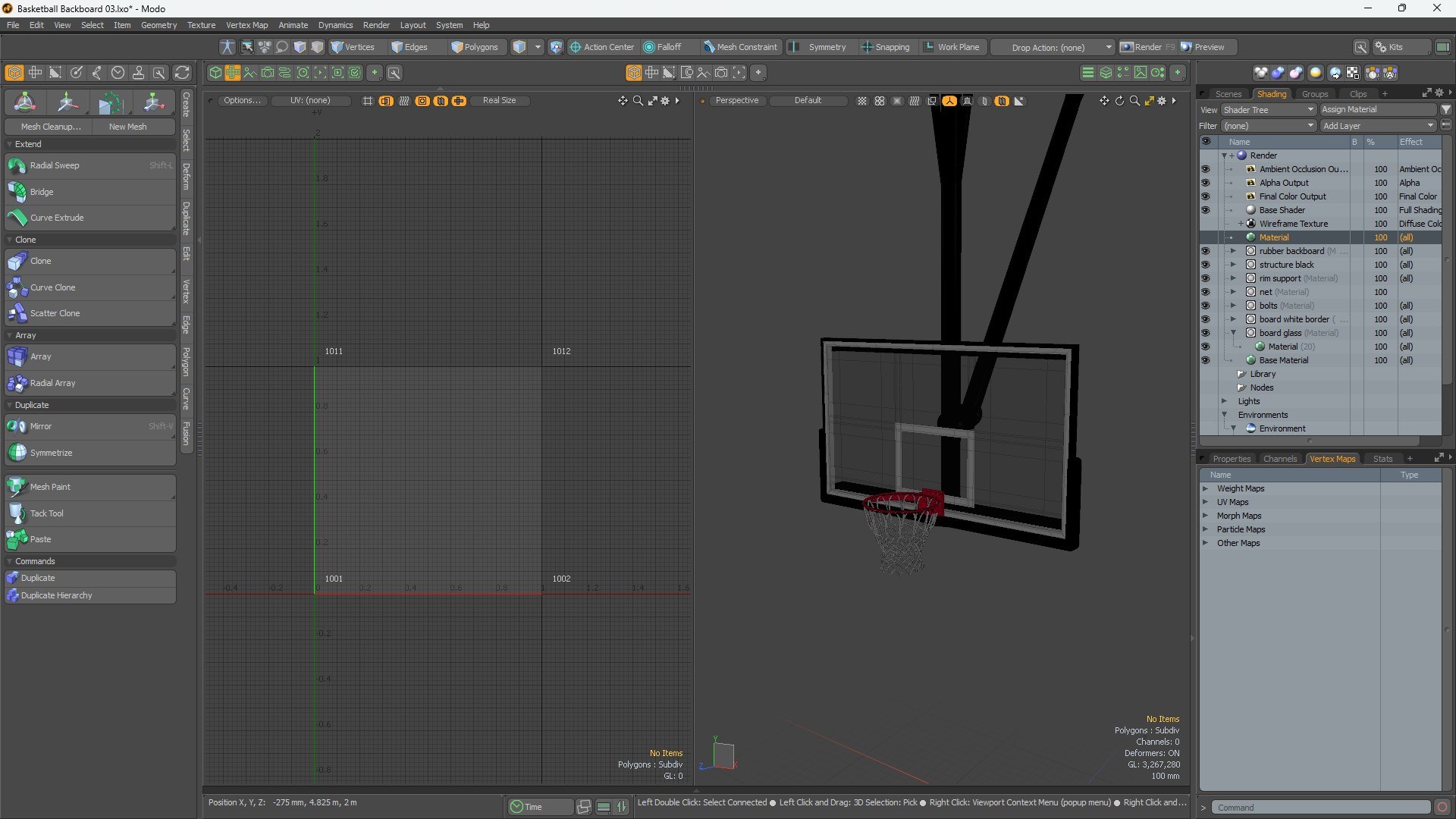Open the Mesh Paint tool
1456x819 pixels.
[90, 487]
